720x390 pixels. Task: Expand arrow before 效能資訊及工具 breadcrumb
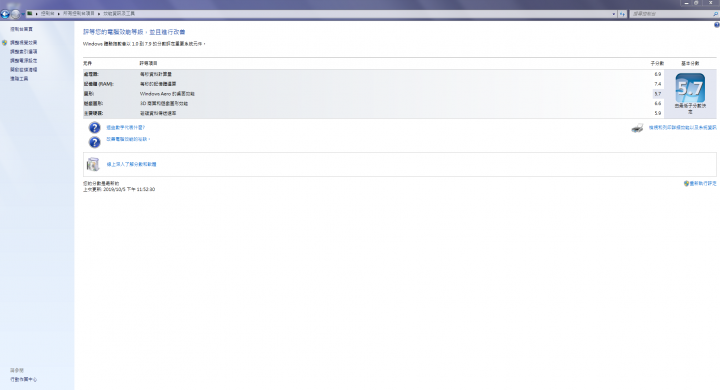[99, 14]
